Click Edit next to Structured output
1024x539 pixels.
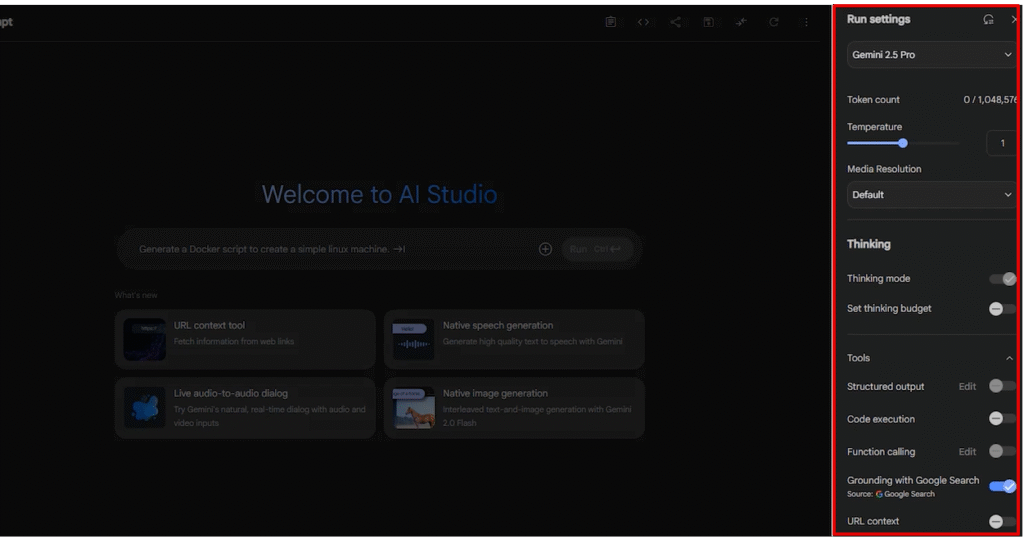967,387
